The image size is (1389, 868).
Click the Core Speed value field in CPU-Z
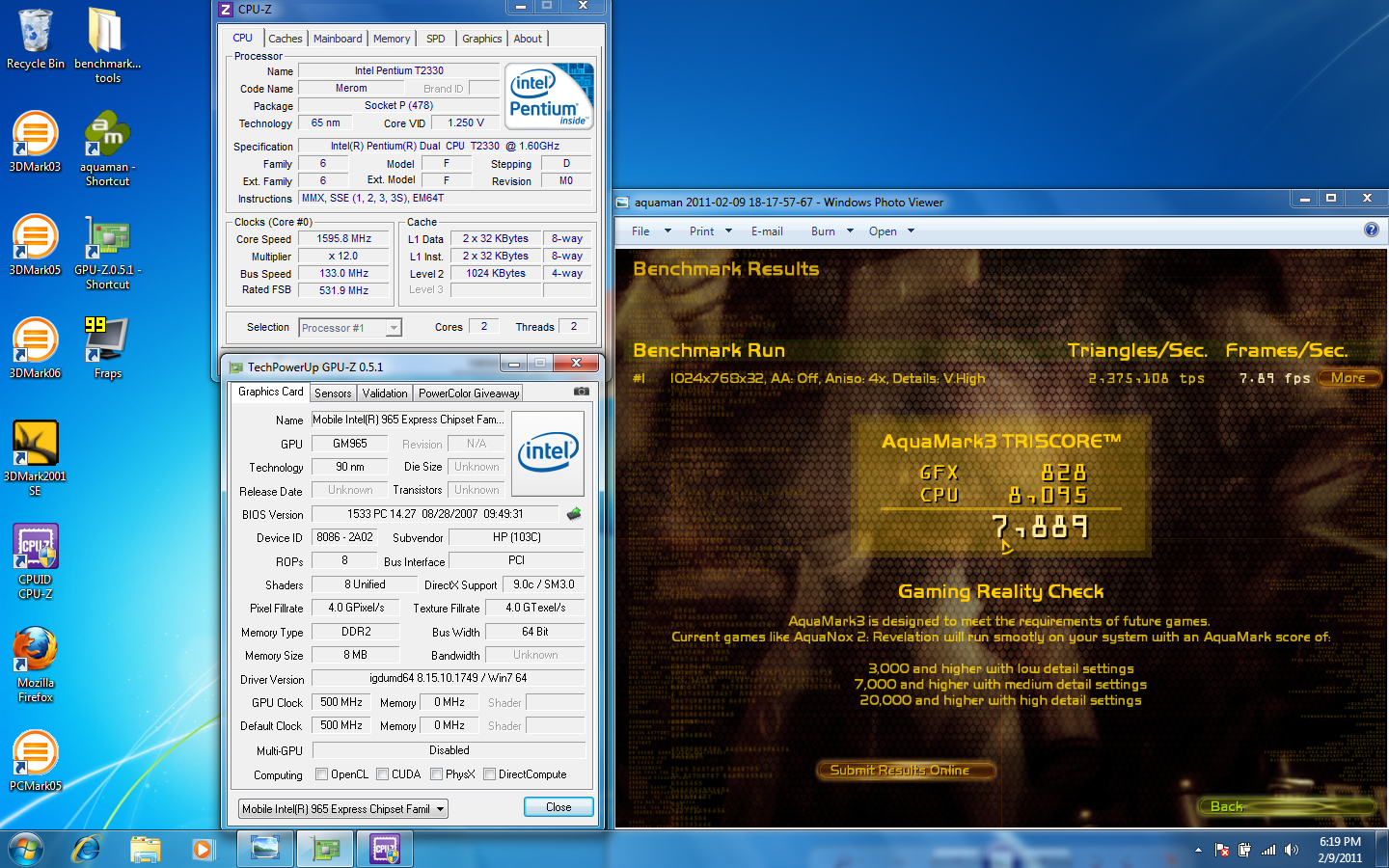pyautogui.click(x=343, y=239)
